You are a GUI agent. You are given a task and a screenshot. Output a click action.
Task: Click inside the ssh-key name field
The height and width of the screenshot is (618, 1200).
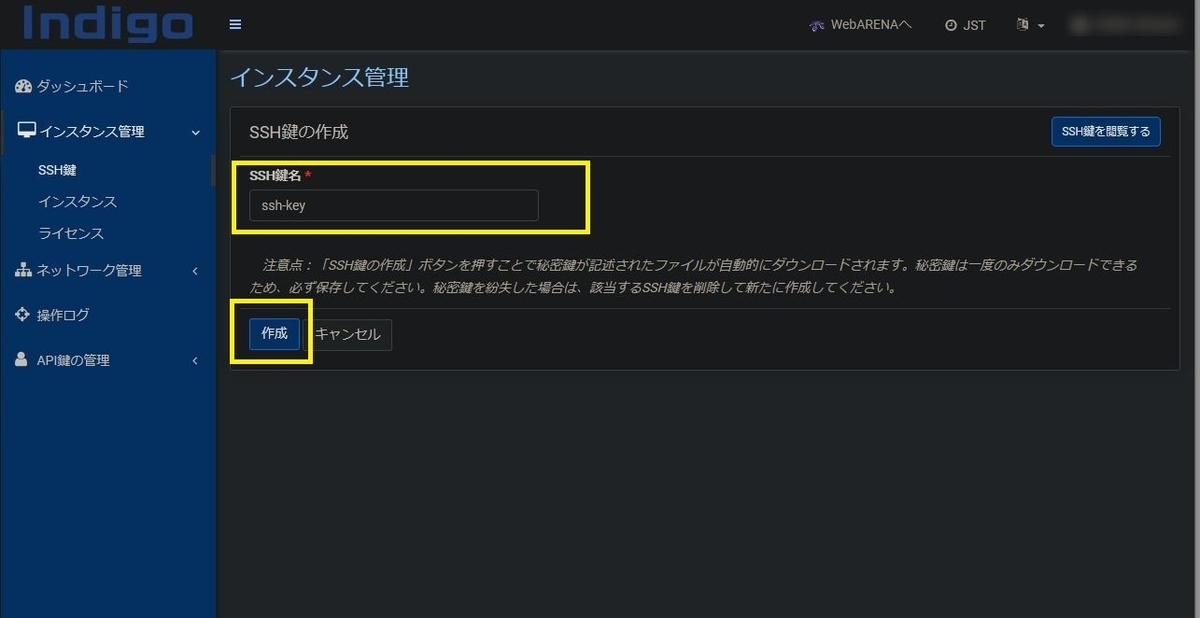click(x=392, y=205)
